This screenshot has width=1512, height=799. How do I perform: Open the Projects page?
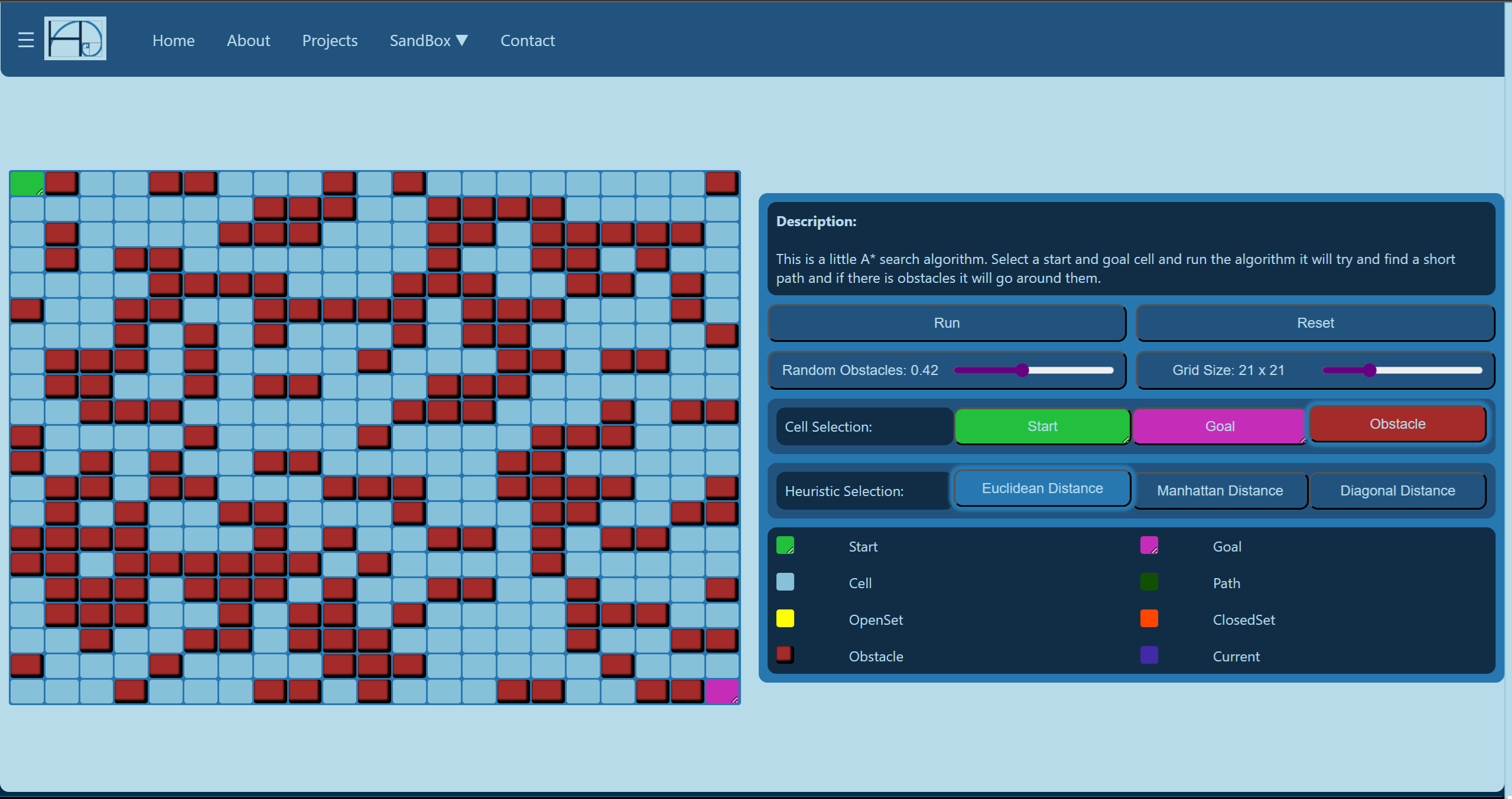pos(330,41)
